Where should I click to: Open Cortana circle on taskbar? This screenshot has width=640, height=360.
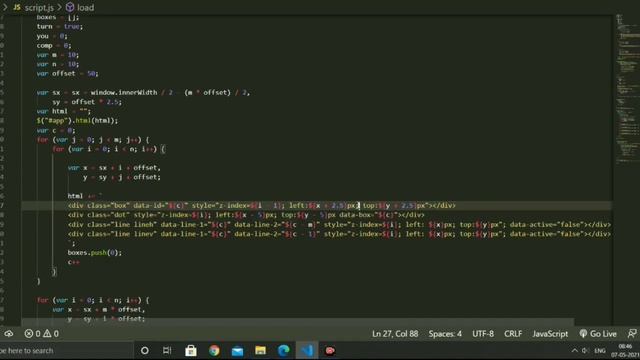pos(144,351)
